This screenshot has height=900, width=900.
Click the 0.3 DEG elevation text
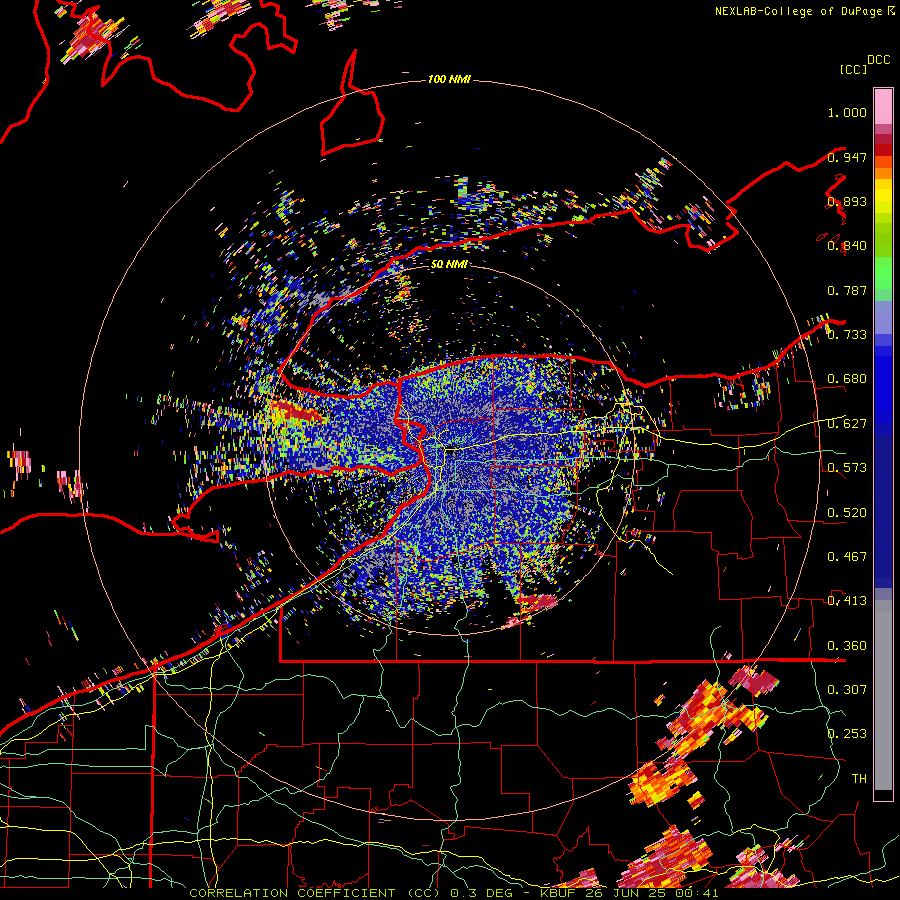(x=482, y=893)
